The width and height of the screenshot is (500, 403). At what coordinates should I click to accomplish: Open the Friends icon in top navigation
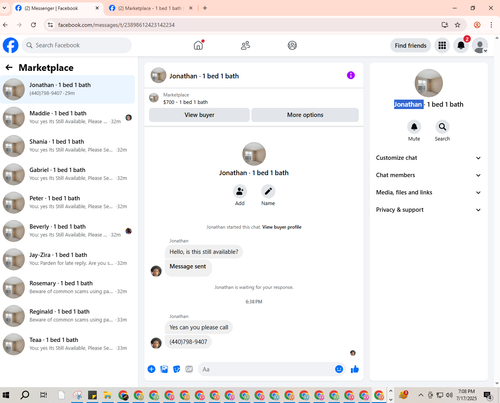(x=245, y=45)
